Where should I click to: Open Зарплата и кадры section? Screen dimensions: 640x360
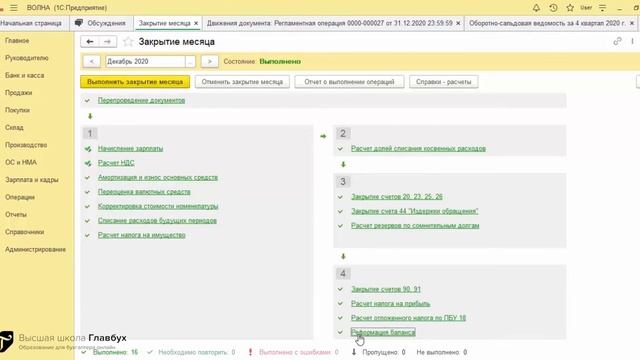(32, 180)
